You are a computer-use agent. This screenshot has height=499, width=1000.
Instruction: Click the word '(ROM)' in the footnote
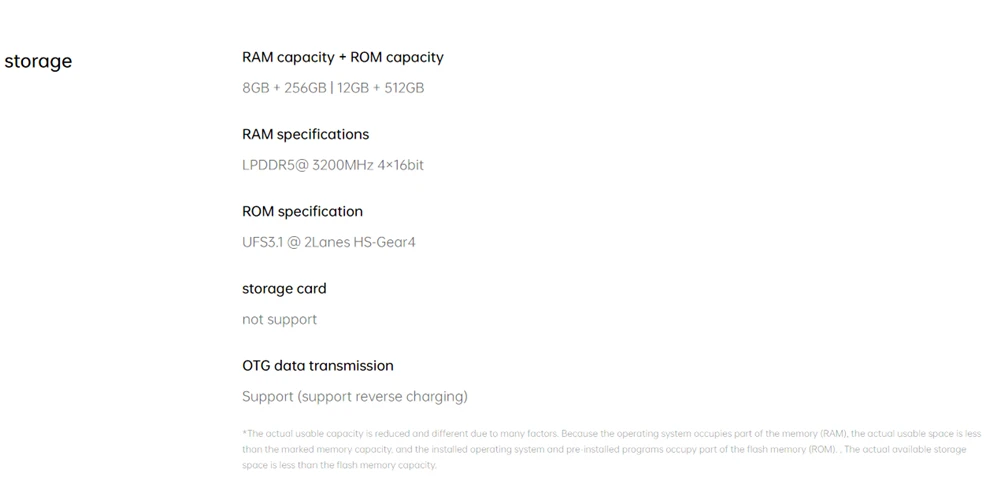[x=822, y=449]
